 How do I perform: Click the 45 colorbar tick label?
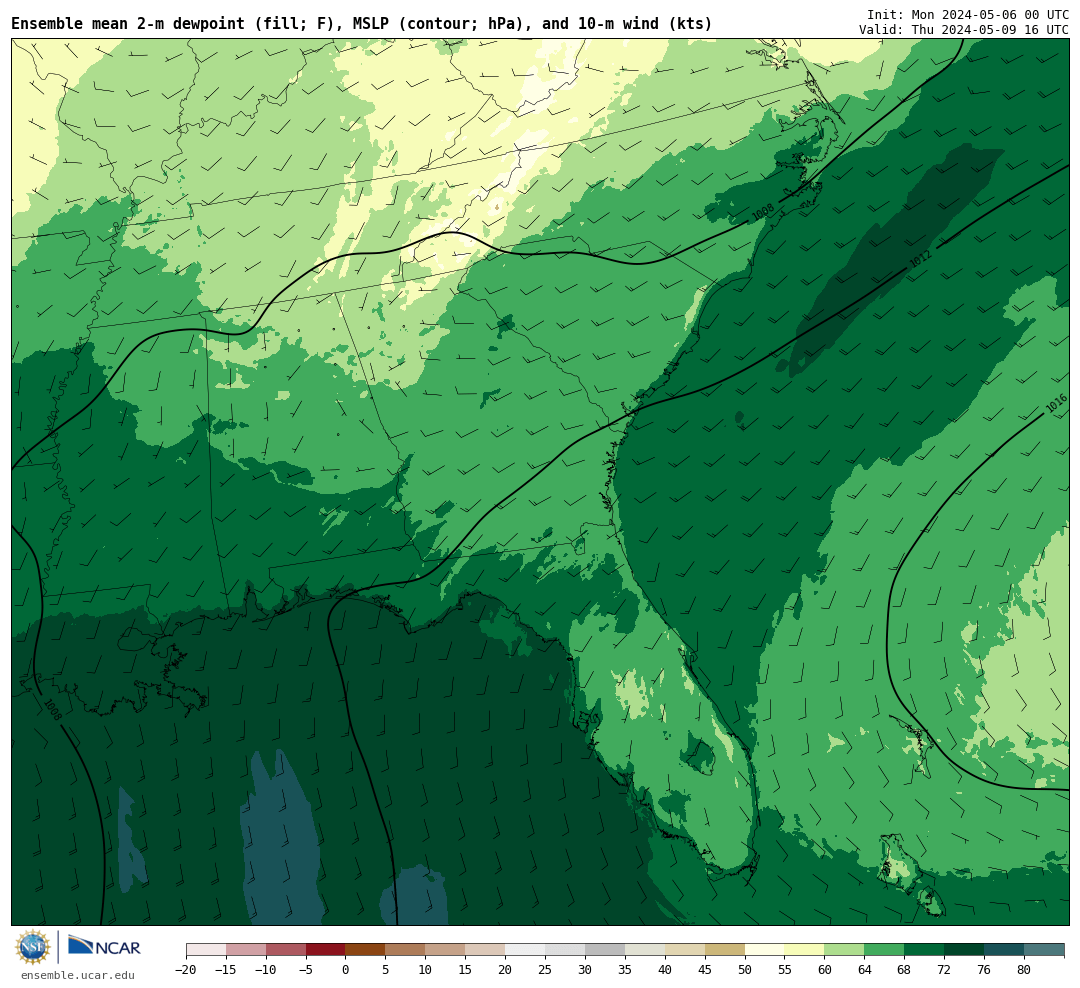(x=705, y=970)
